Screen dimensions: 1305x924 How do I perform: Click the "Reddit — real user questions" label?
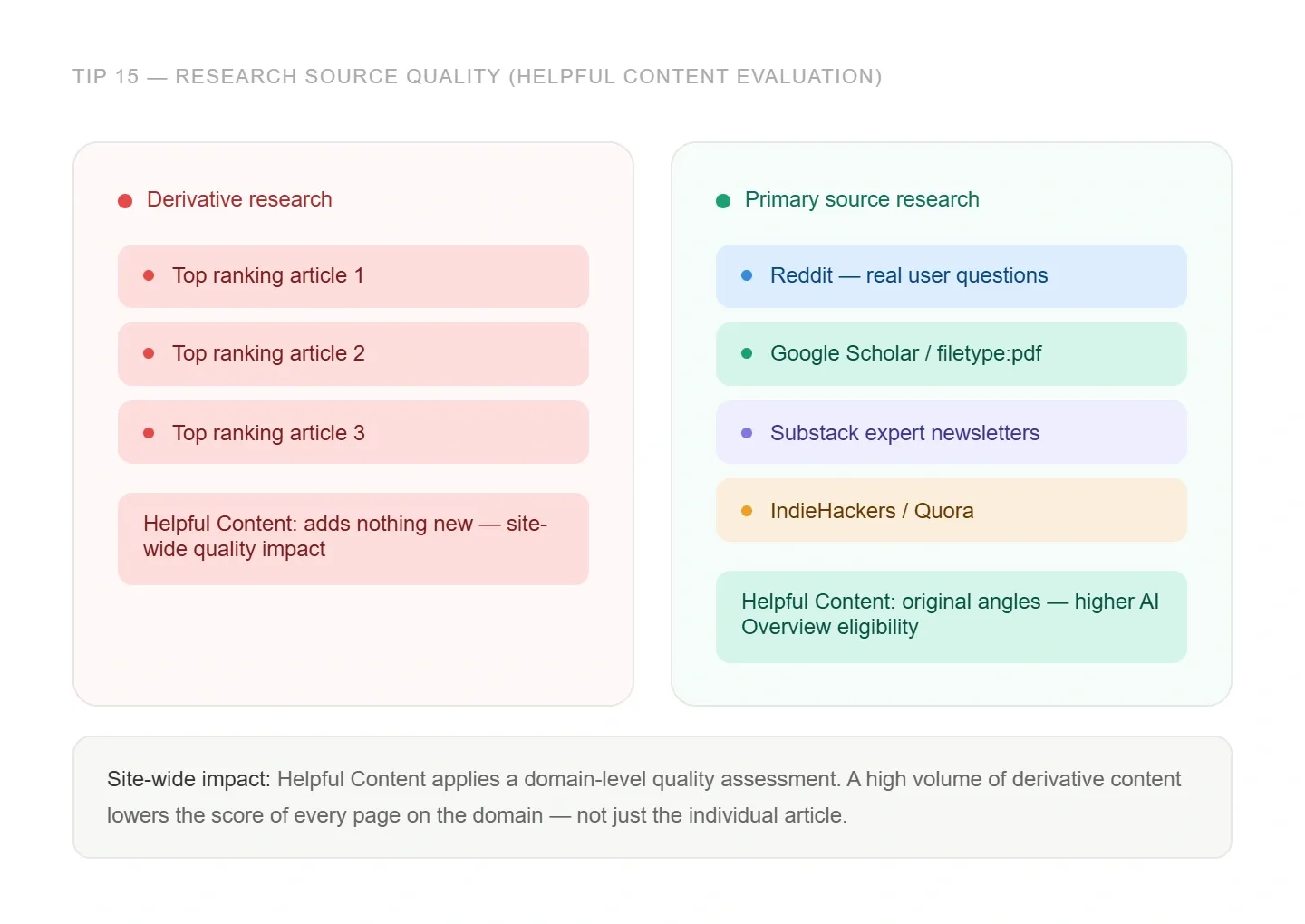tap(908, 275)
